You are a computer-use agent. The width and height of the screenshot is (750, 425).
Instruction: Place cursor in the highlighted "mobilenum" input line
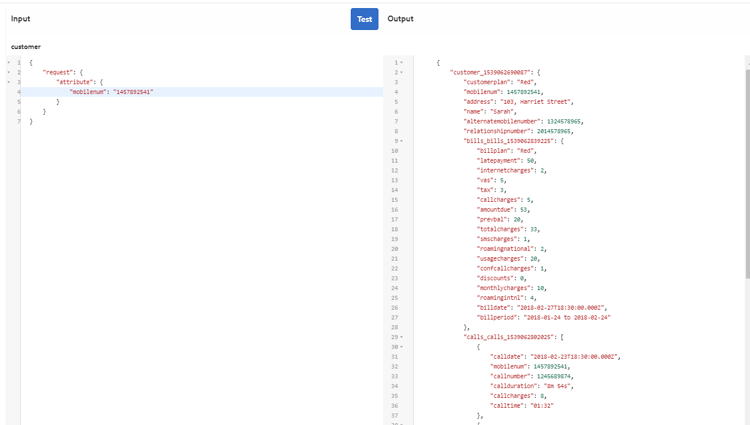pyautogui.click(x=201, y=92)
